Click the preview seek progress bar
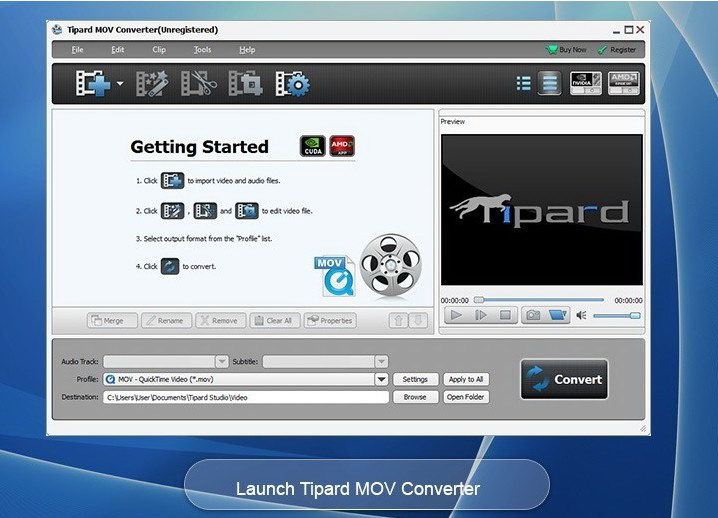This screenshot has height=518, width=718. tap(539, 300)
